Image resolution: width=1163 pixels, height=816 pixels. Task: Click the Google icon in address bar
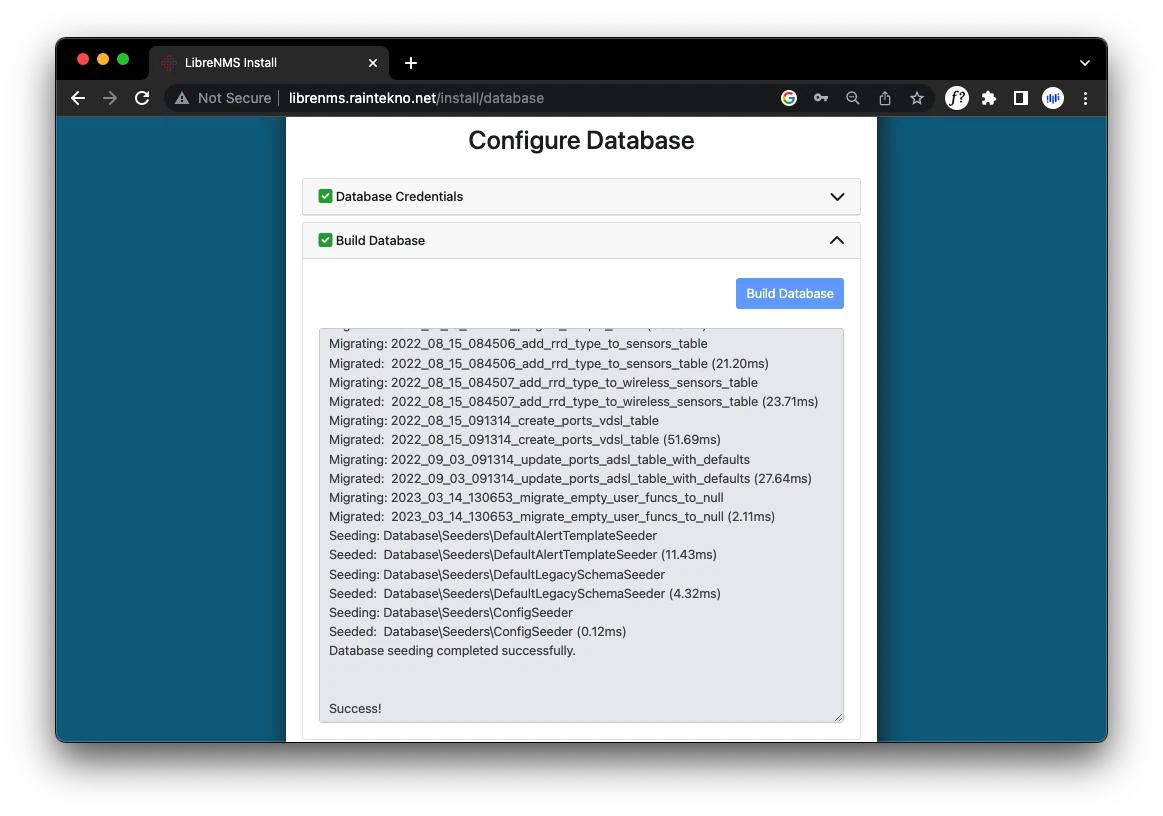pyautogui.click(x=789, y=98)
